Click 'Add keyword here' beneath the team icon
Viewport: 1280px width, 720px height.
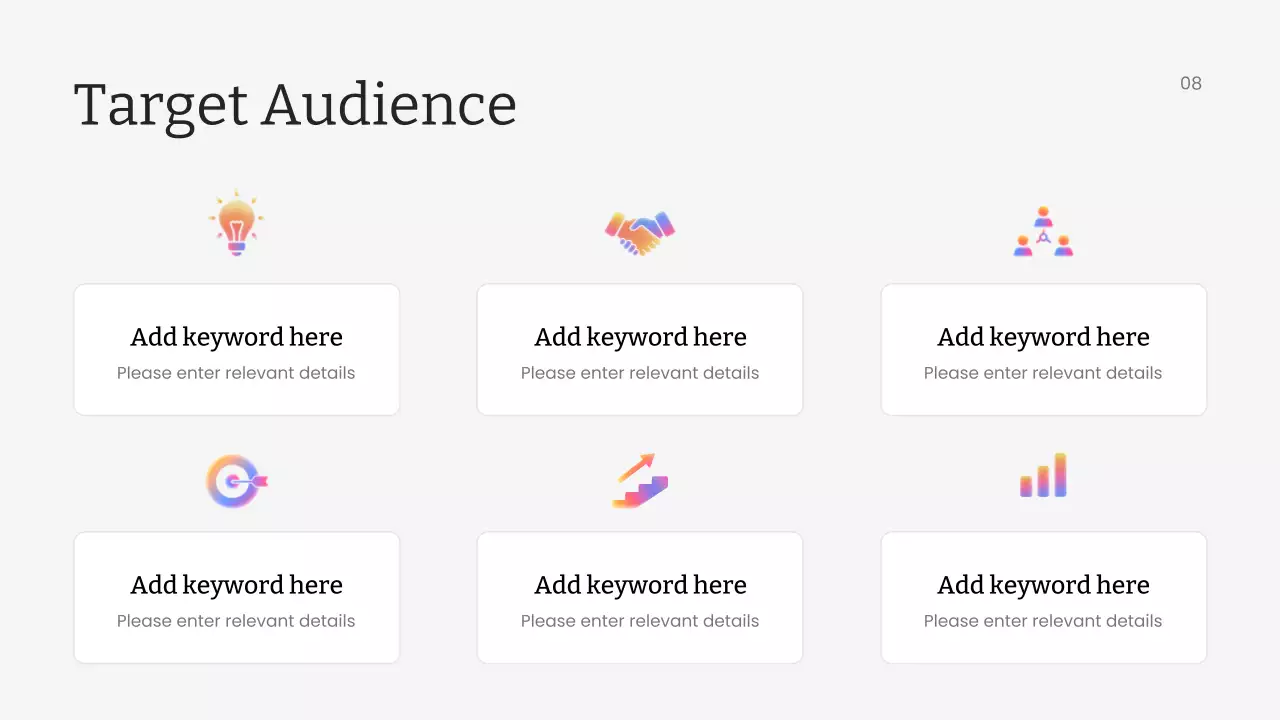[1043, 337]
